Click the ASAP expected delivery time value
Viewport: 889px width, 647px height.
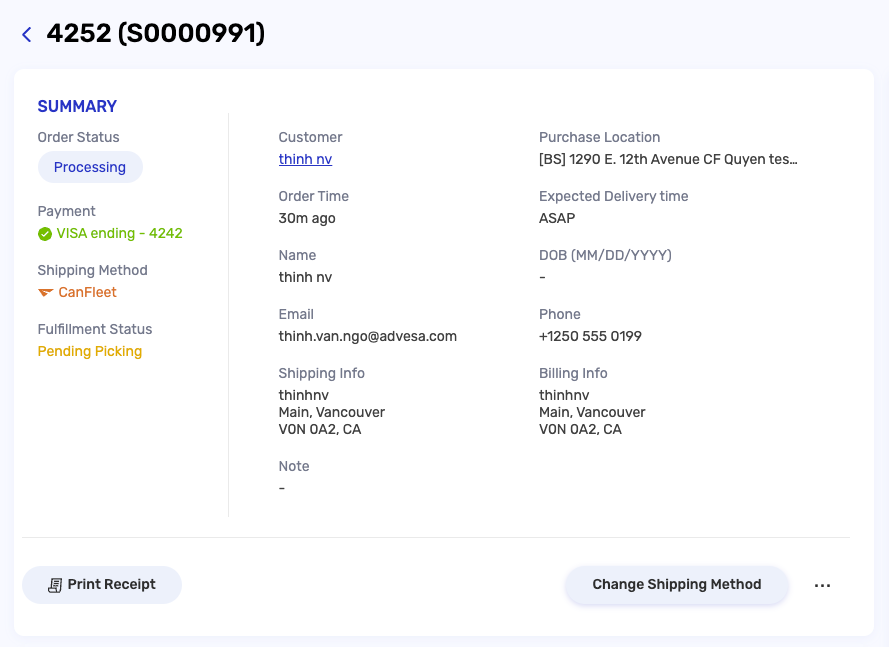pos(557,218)
